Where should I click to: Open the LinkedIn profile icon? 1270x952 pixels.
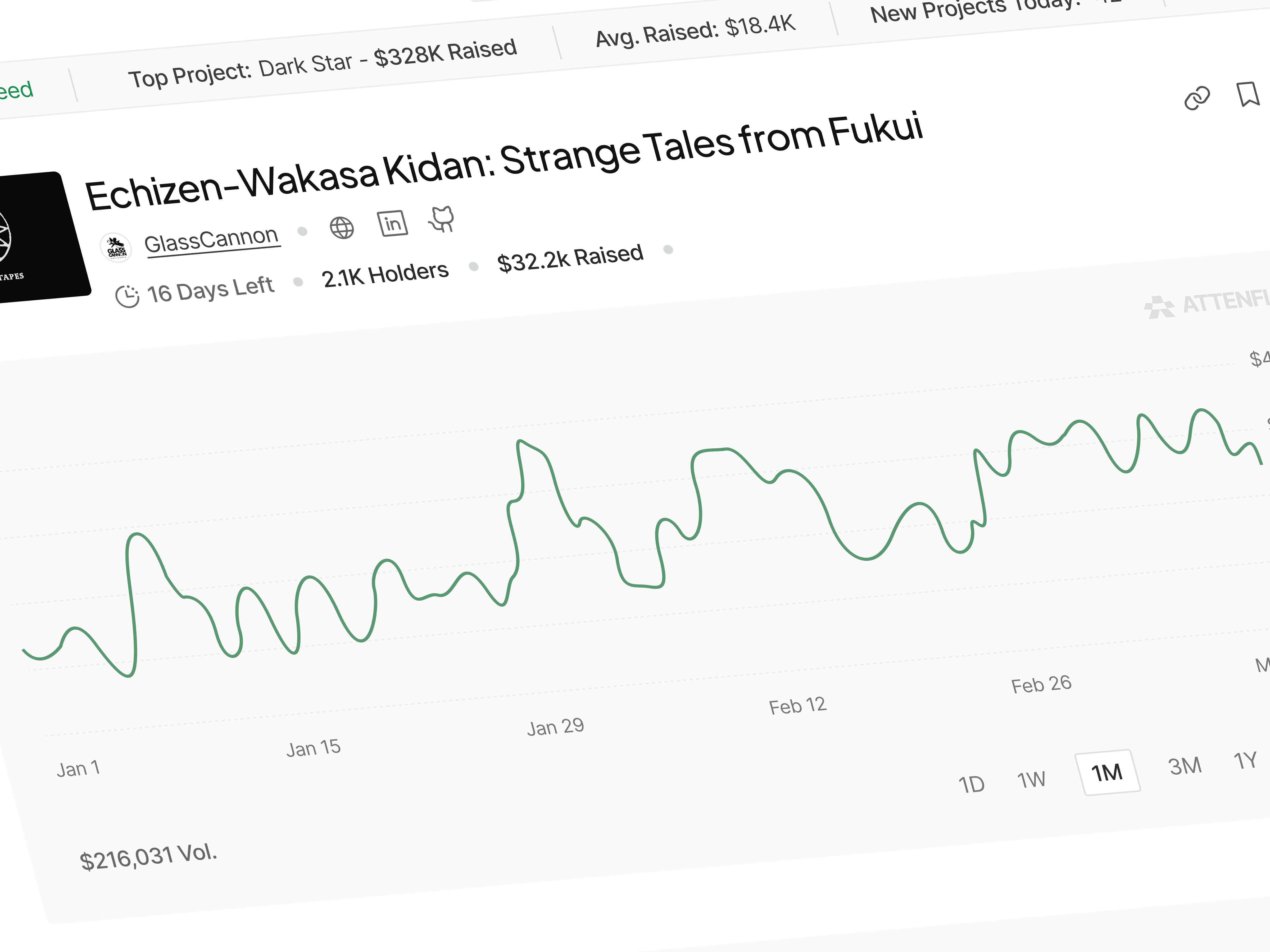pos(392,223)
